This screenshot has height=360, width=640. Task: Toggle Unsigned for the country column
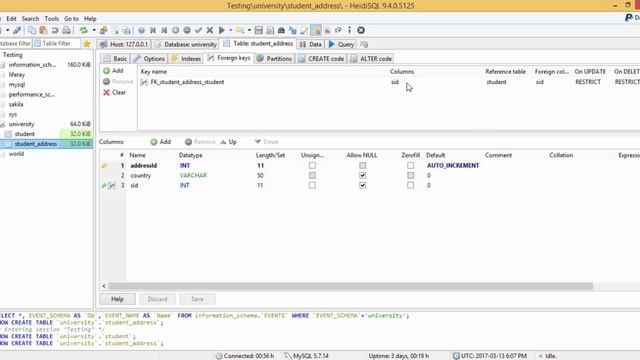[x=312, y=175]
